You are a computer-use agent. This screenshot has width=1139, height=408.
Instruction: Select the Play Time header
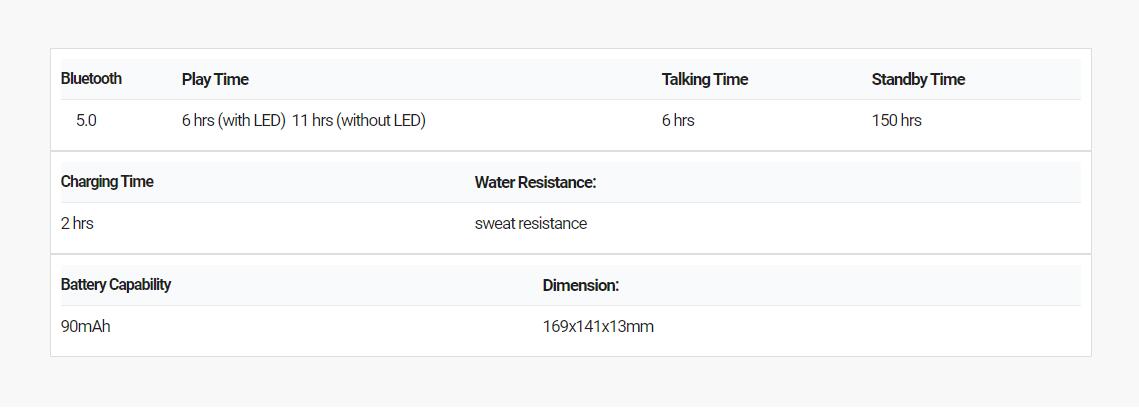coord(215,80)
